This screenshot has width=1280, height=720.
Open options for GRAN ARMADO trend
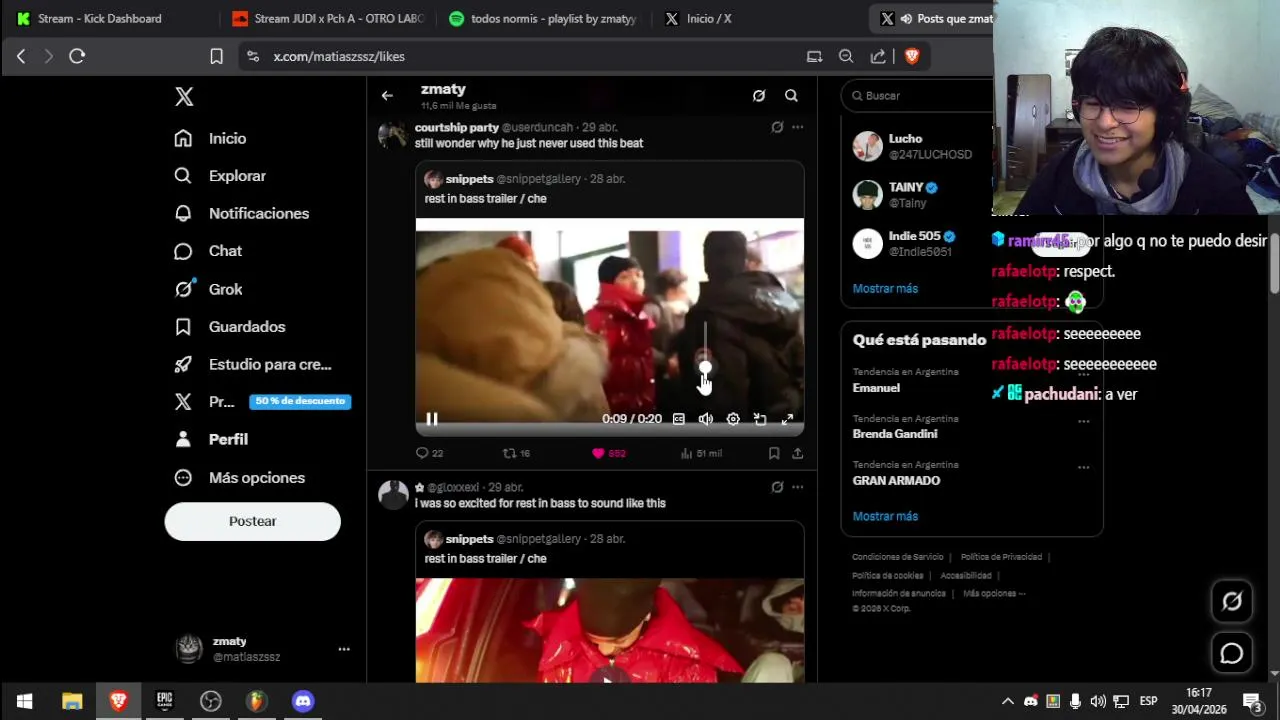pos(1083,467)
